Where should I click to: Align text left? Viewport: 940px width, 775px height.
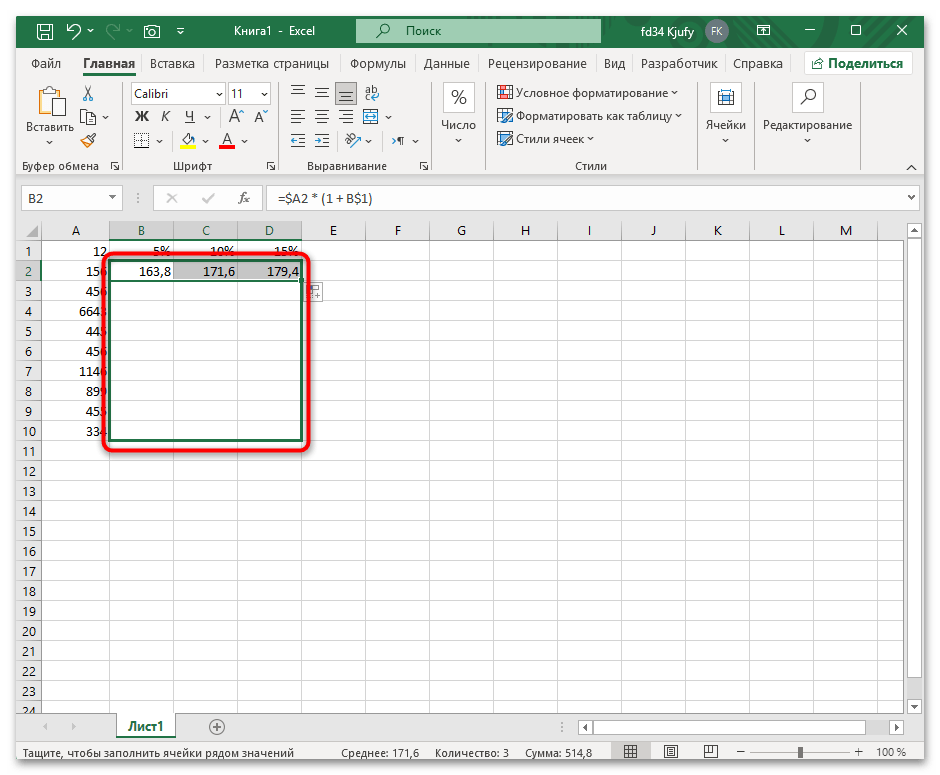298,116
